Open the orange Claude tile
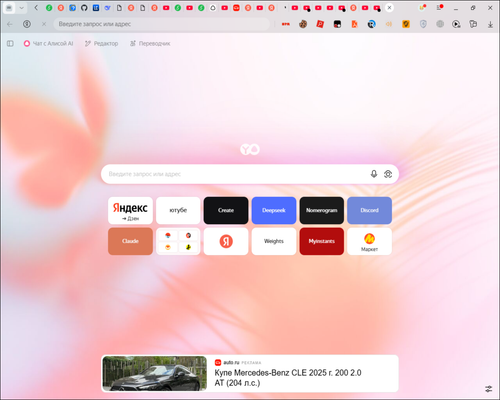This screenshot has height=400, width=500. pos(130,241)
